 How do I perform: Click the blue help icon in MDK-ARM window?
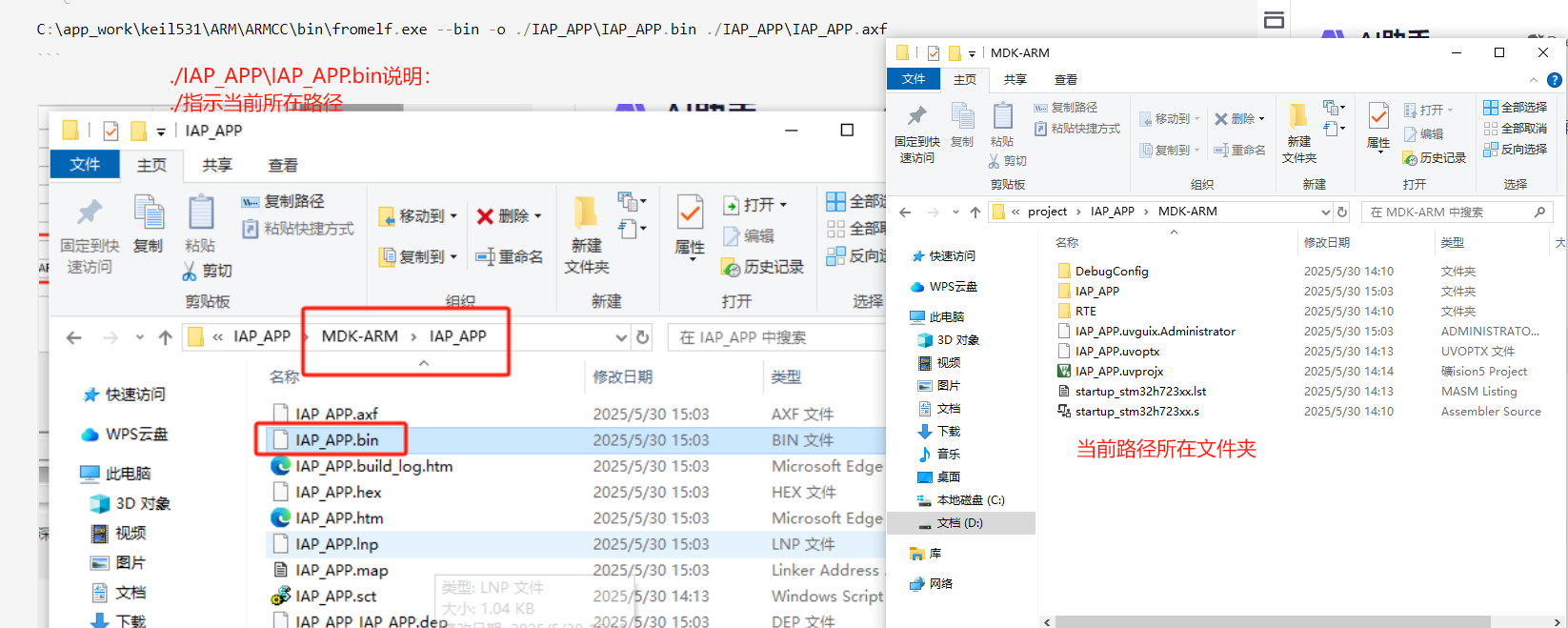(x=1554, y=80)
